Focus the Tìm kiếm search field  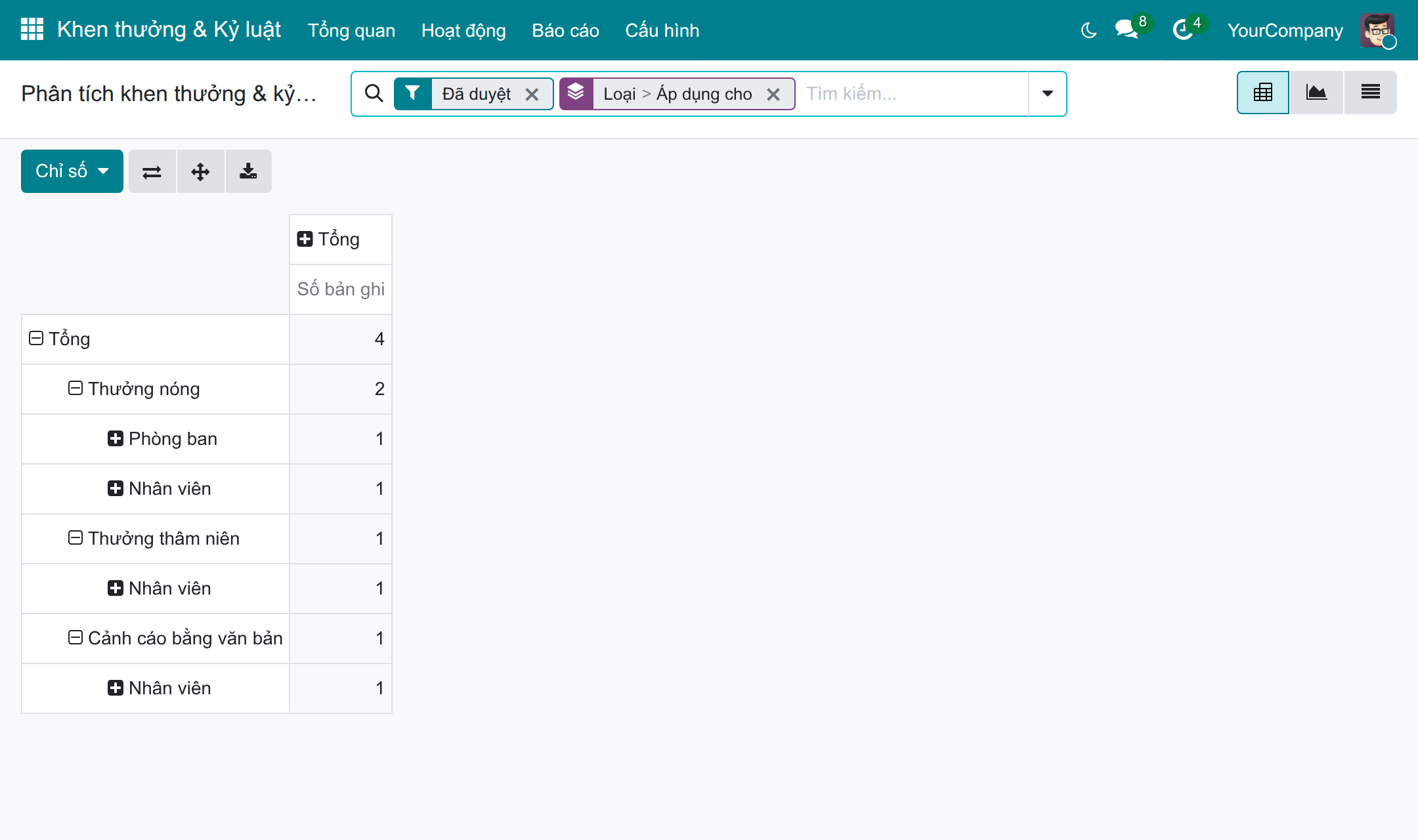pos(913,94)
